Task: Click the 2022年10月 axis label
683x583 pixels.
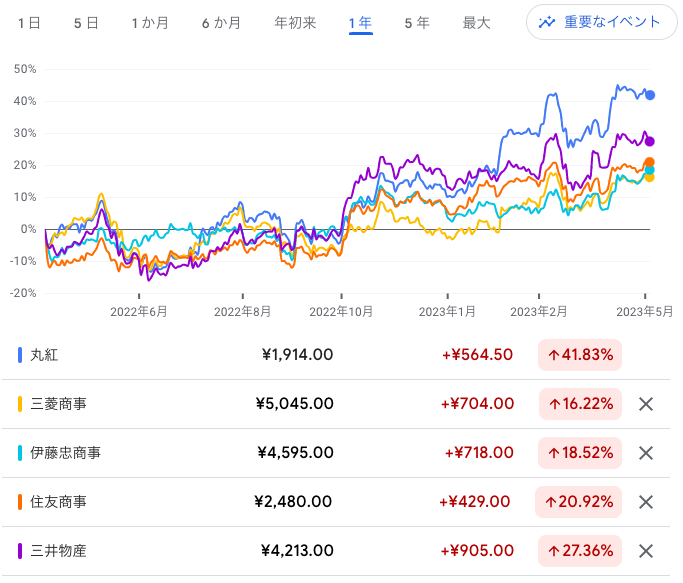Action: tap(341, 312)
